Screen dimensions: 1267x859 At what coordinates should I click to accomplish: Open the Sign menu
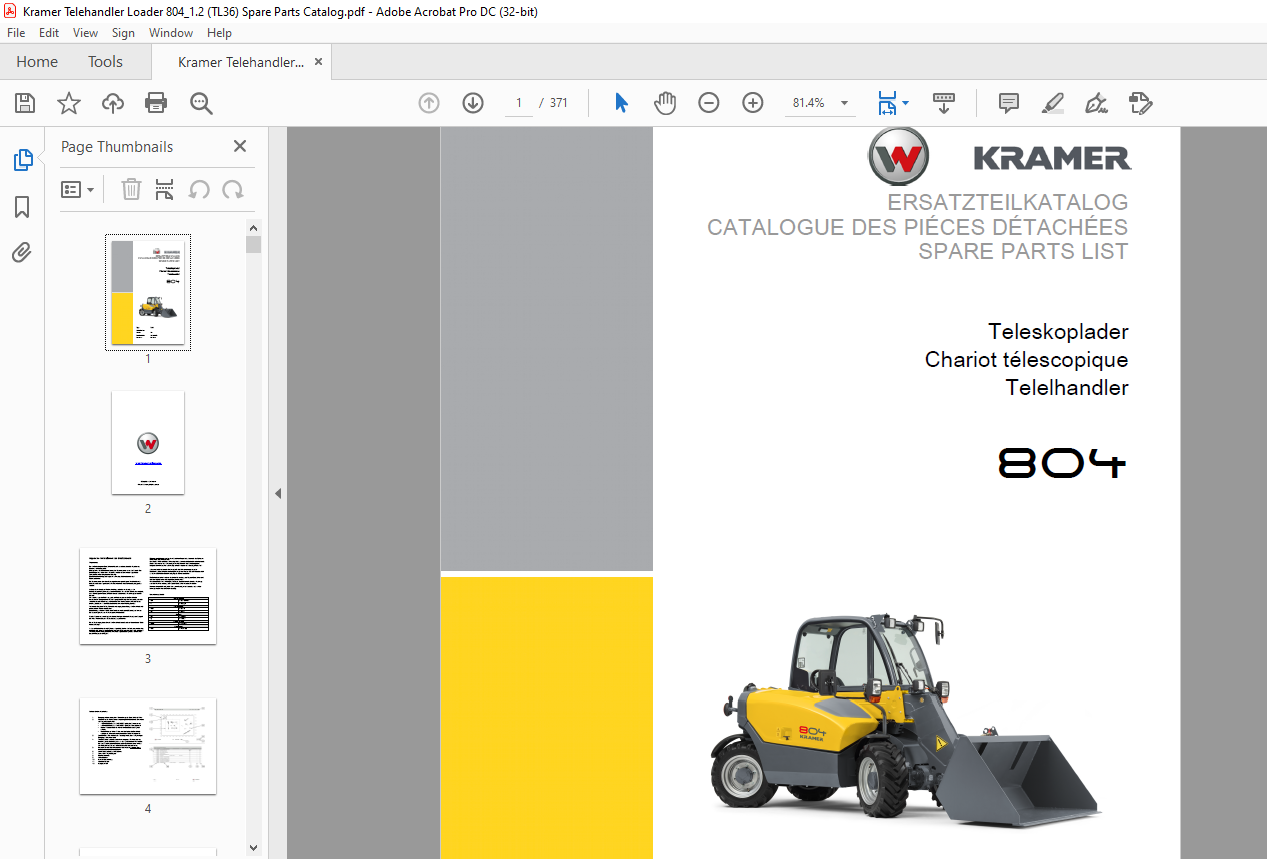point(123,33)
